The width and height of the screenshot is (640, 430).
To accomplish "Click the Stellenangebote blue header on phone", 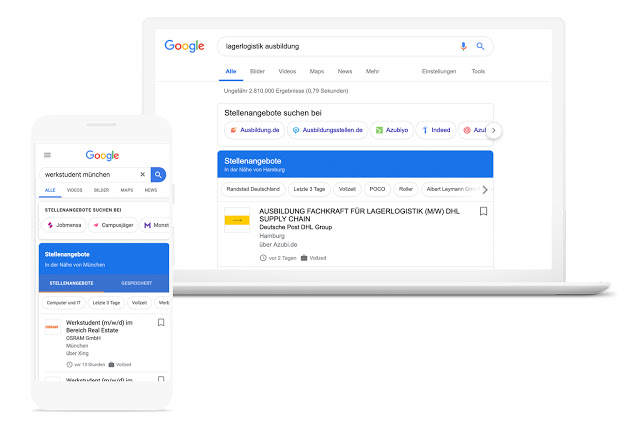I will (104, 259).
